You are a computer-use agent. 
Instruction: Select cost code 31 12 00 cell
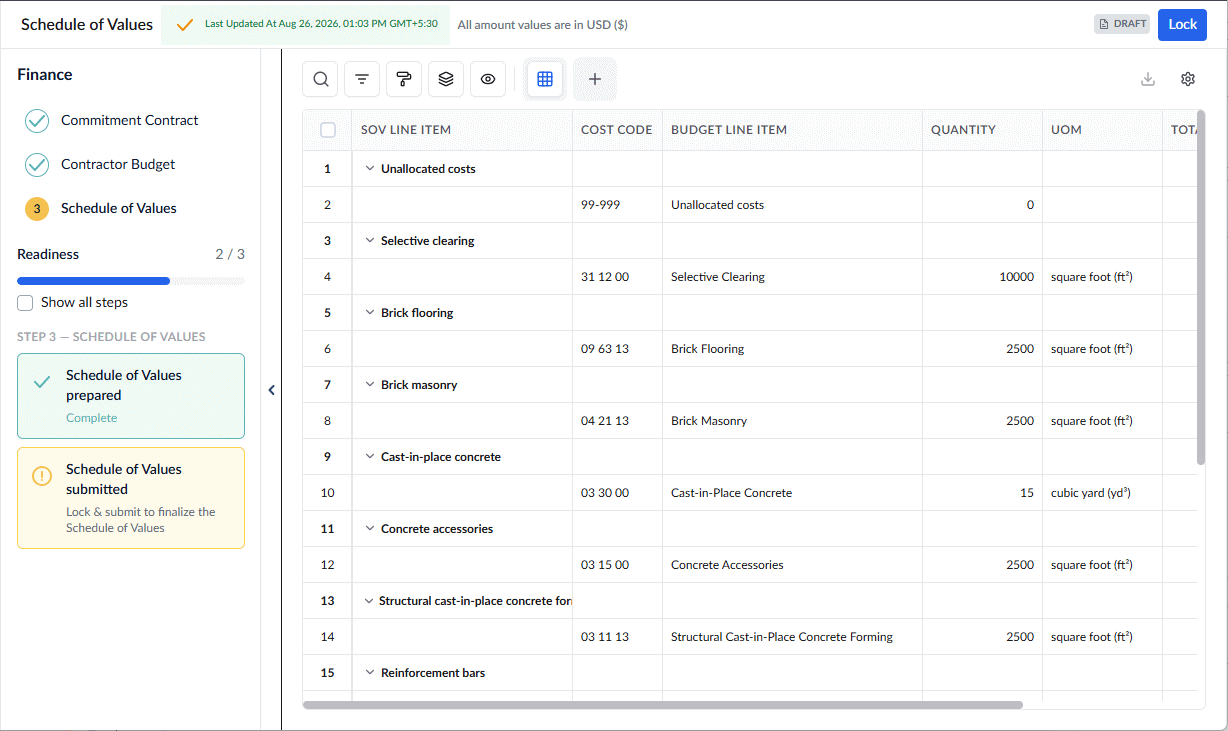(x=617, y=277)
